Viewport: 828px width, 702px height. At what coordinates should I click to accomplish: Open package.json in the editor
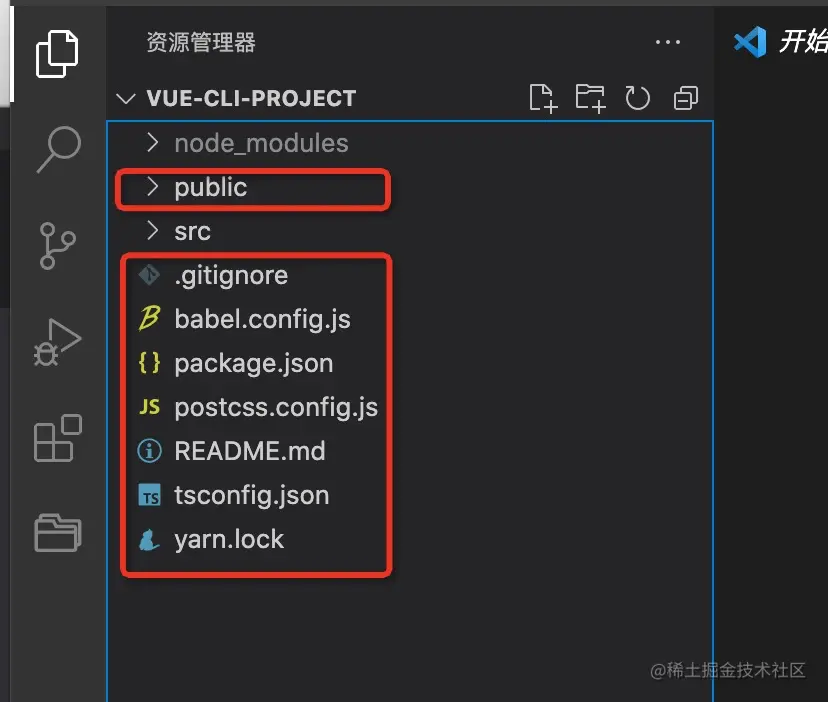[253, 363]
